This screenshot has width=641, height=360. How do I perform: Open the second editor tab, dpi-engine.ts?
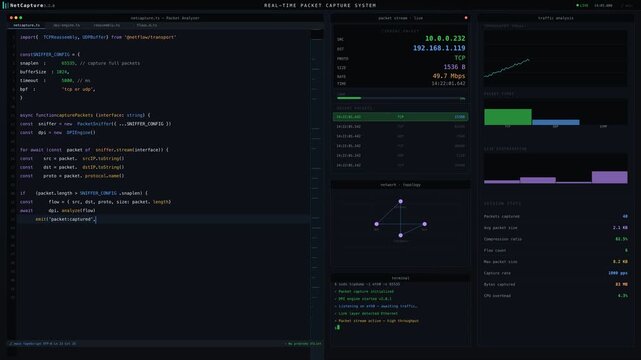pyautogui.click(x=67, y=25)
